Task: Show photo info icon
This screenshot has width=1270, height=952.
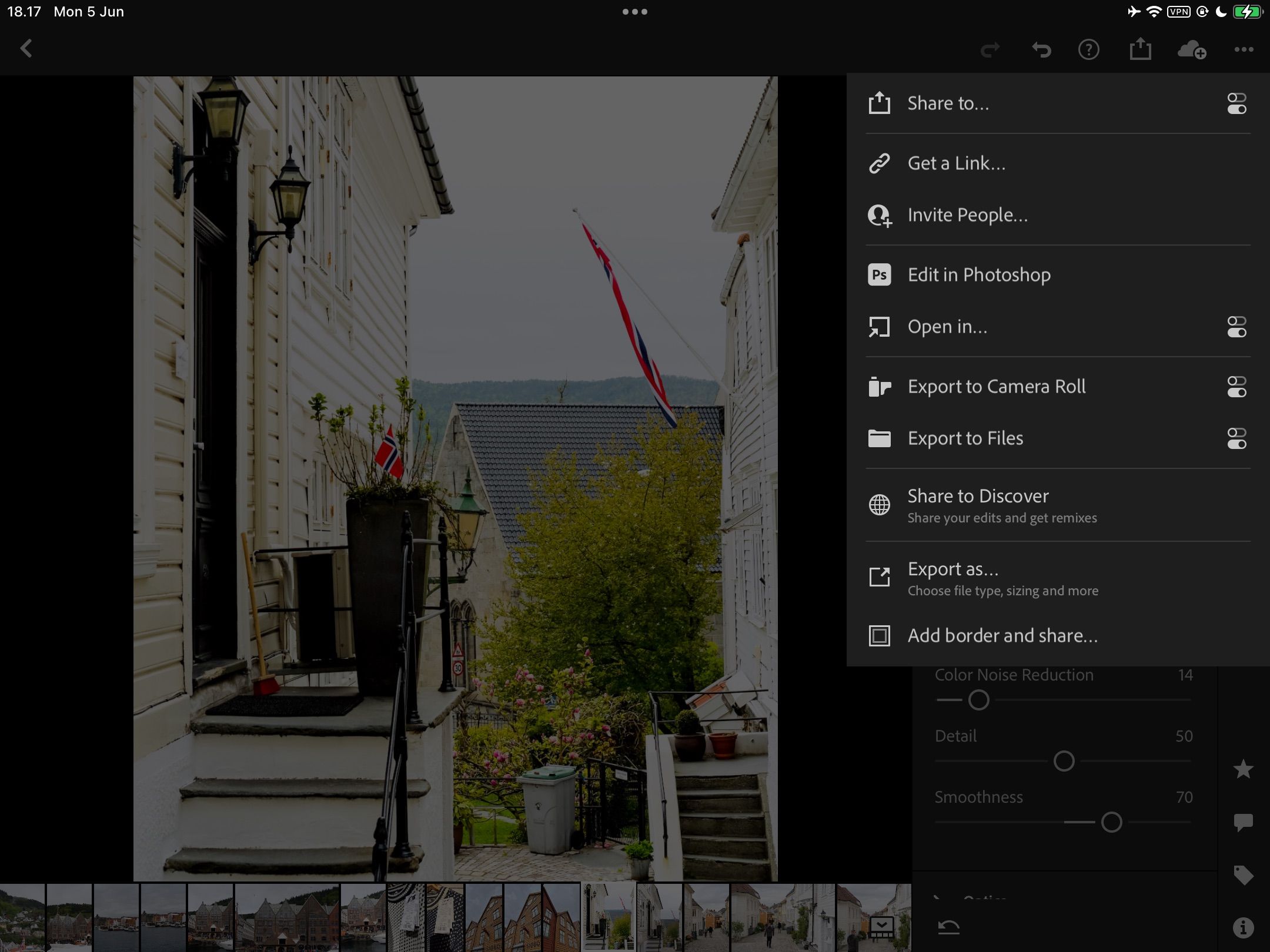Action: tap(1243, 928)
